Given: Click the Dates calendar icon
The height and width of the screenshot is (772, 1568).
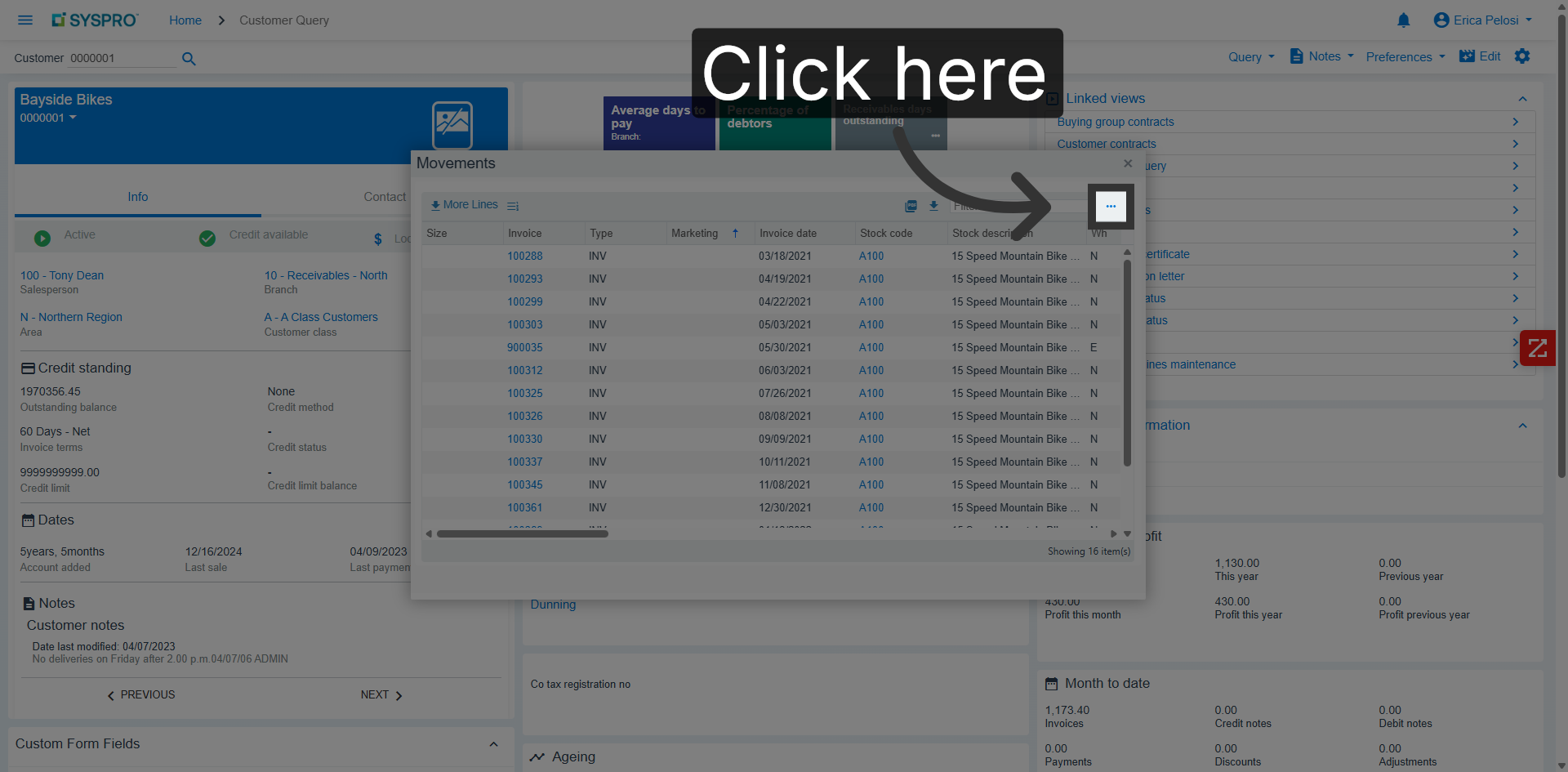Looking at the screenshot, I should [x=28, y=520].
